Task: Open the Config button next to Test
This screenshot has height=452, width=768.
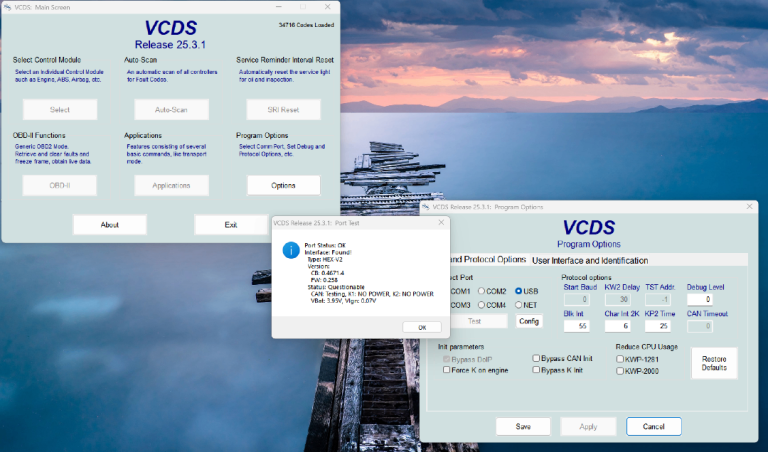Action: (x=528, y=321)
